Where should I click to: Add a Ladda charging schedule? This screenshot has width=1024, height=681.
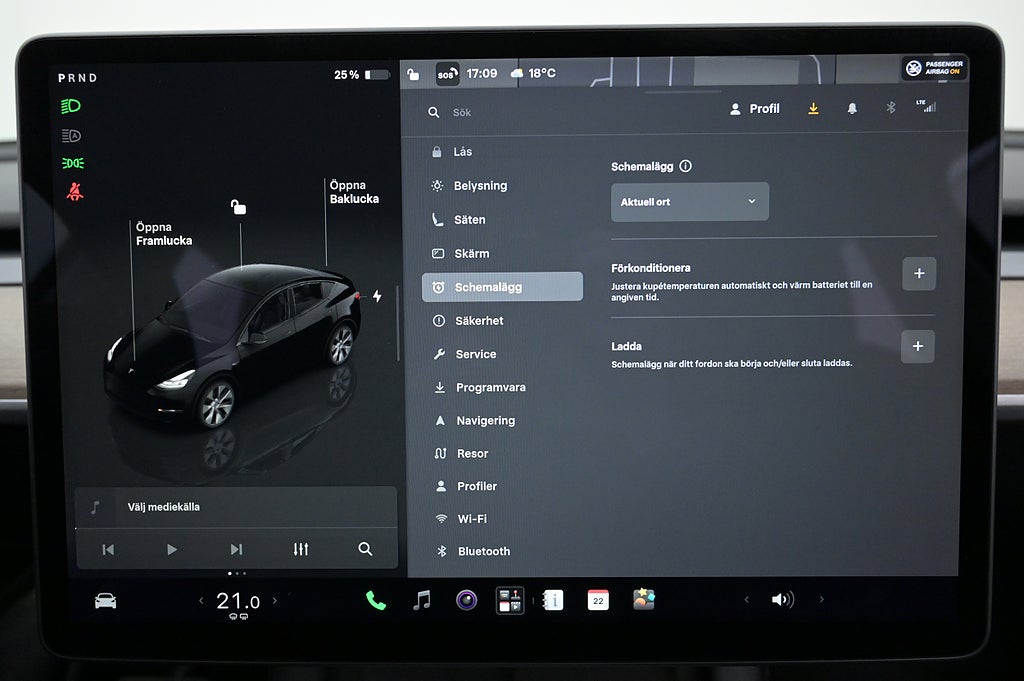pyautogui.click(x=918, y=346)
